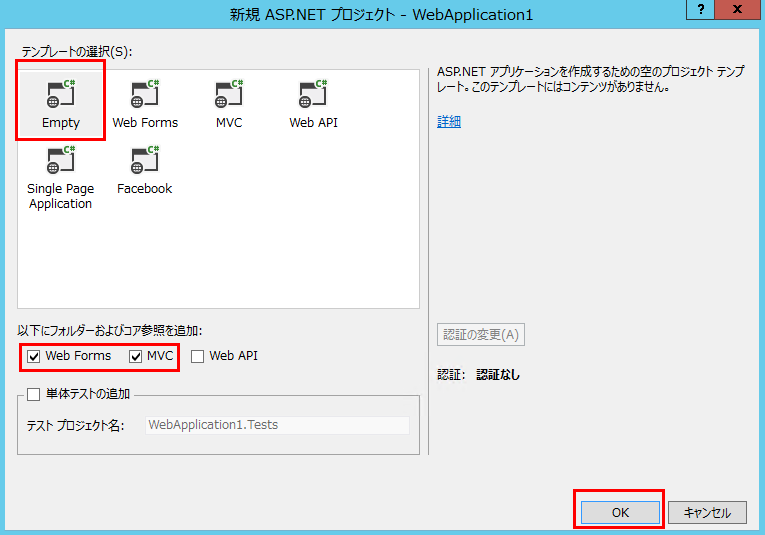The height and width of the screenshot is (535, 765).
Task: Click the テスト プロジェクト名 label
Action: [76, 426]
